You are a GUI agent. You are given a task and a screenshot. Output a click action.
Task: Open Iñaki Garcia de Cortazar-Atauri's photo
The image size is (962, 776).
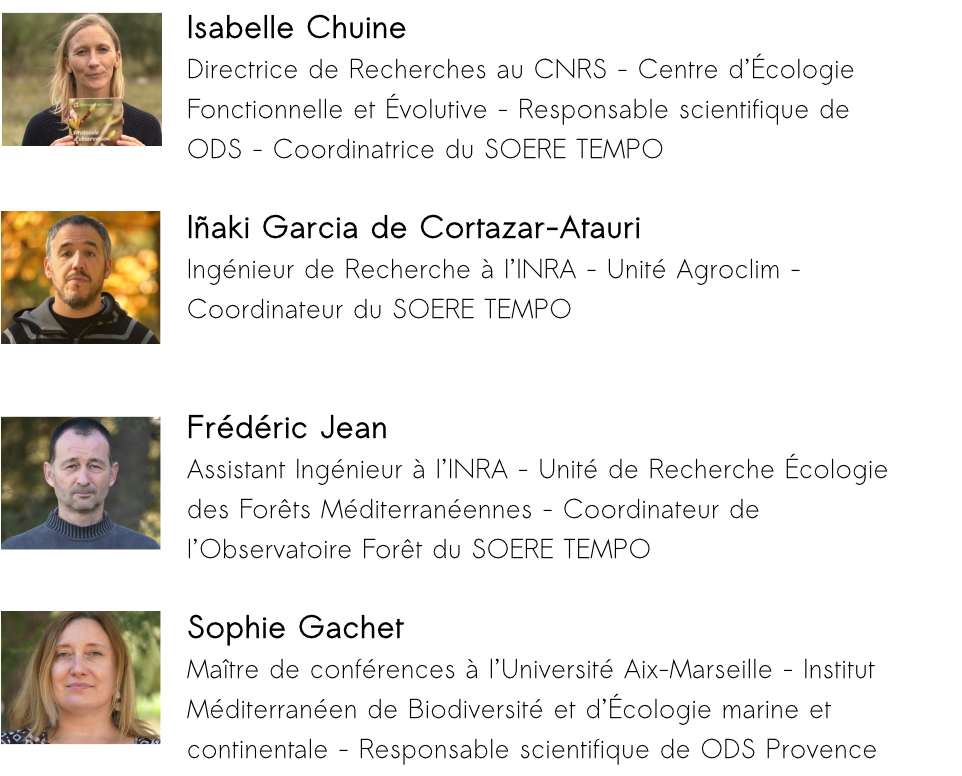coord(81,278)
